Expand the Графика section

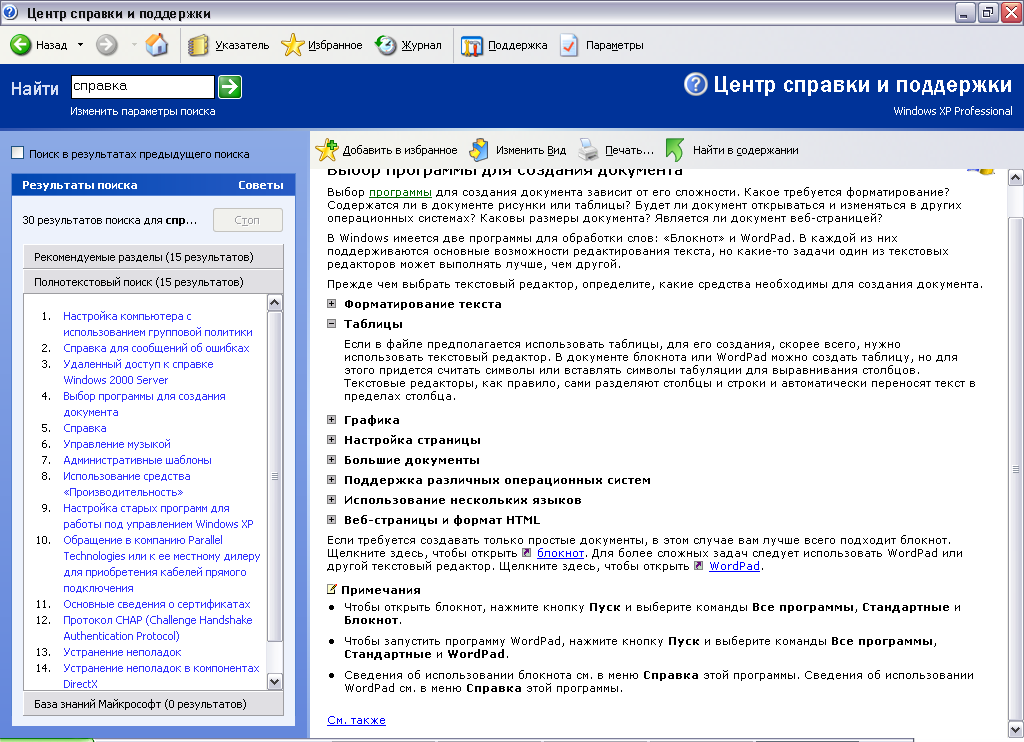[332, 419]
